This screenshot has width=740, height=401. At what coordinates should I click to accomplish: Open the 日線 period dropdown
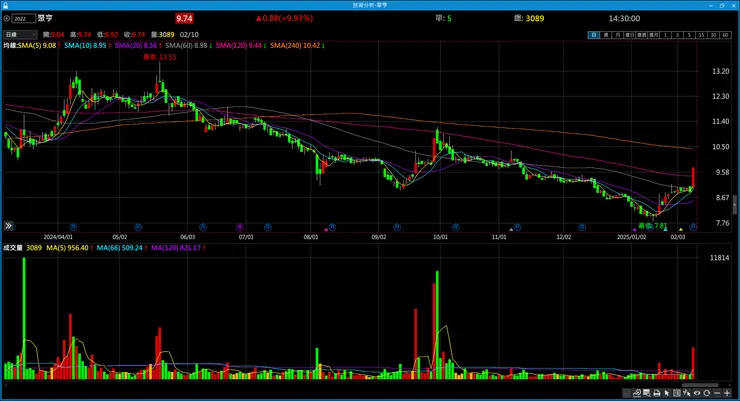[x=20, y=34]
